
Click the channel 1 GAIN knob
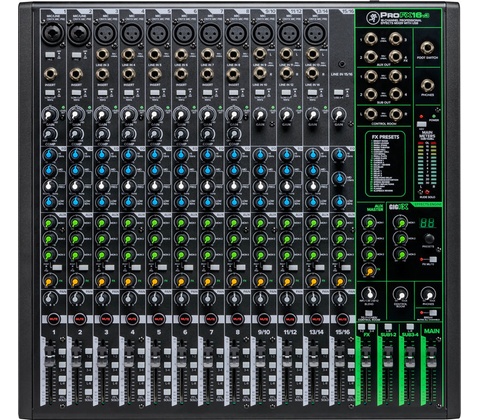tap(49, 115)
